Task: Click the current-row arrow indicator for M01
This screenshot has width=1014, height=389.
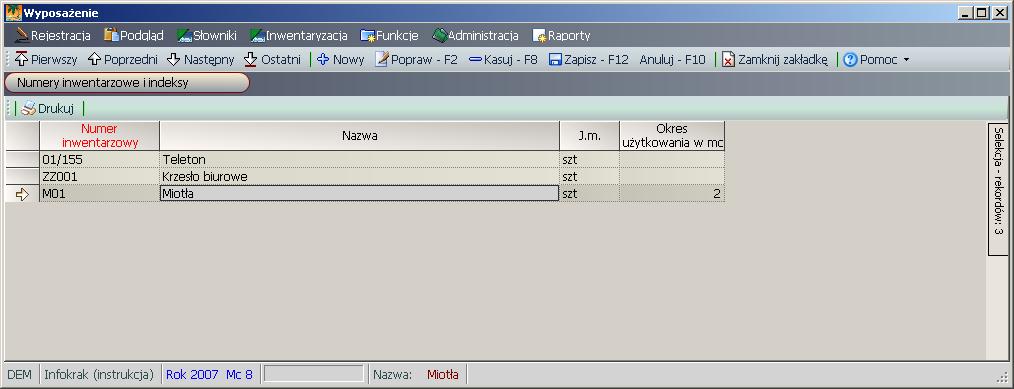Action: click(22, 194)
